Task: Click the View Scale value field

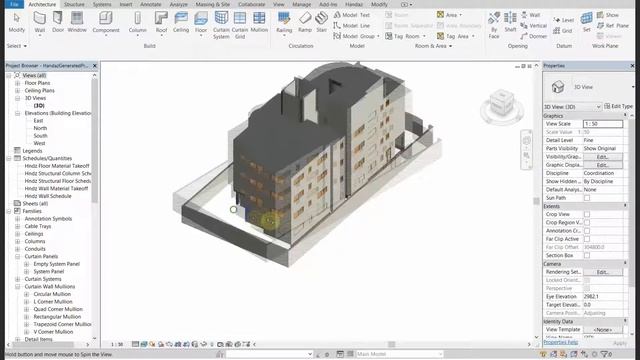Action: 603,124
